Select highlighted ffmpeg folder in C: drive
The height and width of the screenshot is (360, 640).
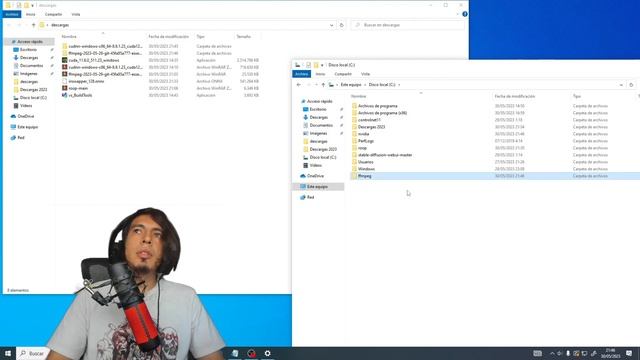coord(495,176)
